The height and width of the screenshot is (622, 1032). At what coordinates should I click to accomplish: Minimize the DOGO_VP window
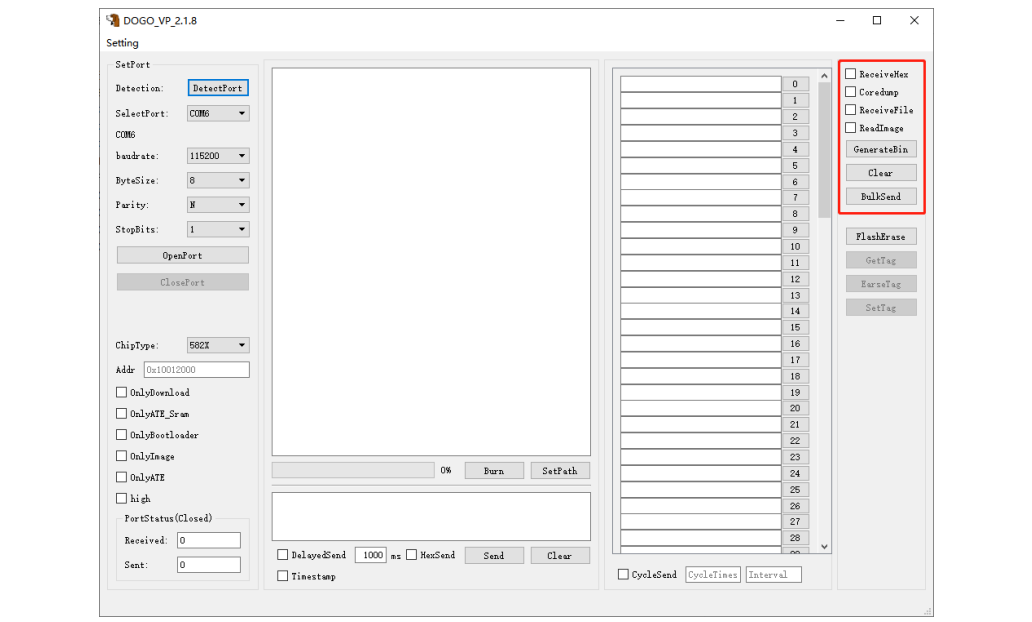tap(840, 20)
